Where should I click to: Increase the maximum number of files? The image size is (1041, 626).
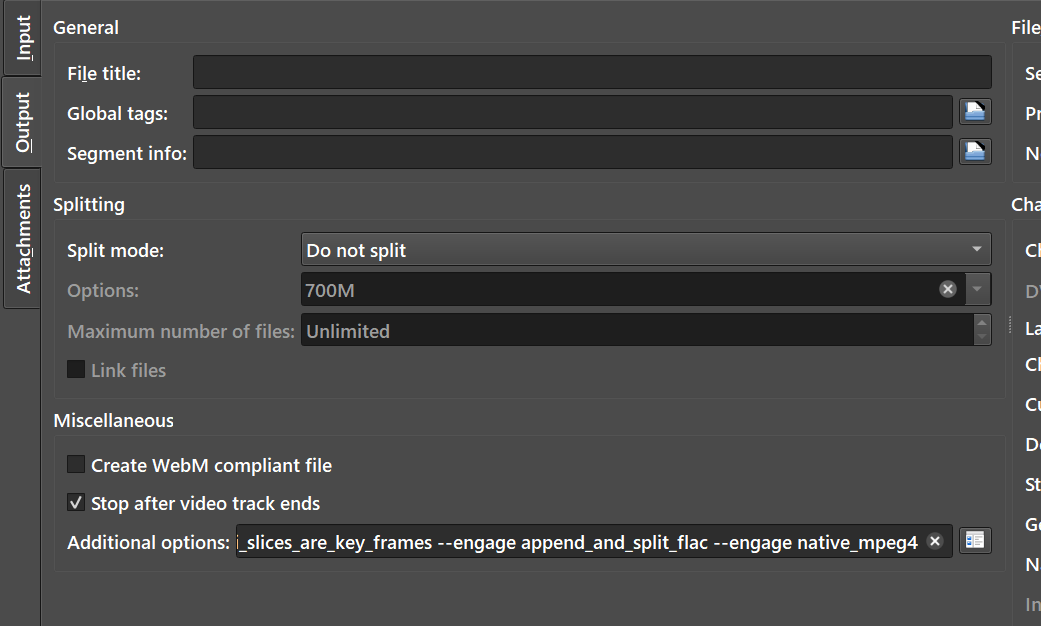pos(982,322)
